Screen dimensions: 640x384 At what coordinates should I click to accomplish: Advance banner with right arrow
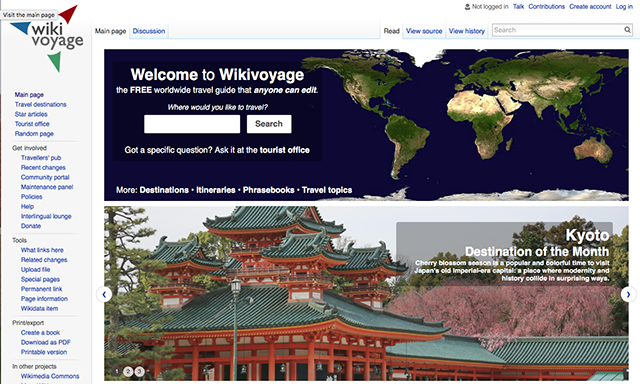click(x=628, y=294)
